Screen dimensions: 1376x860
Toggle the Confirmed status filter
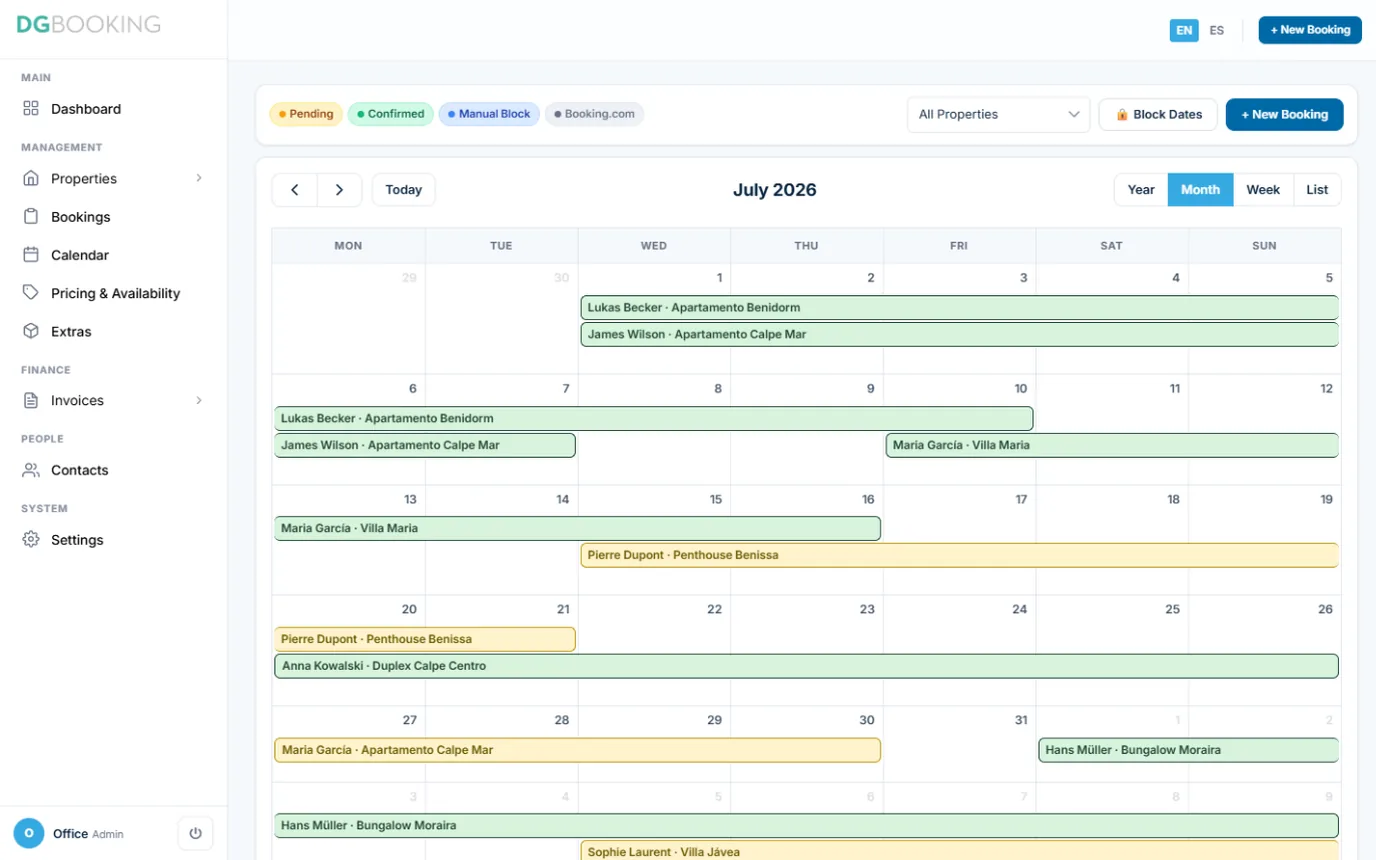(391, 114)
